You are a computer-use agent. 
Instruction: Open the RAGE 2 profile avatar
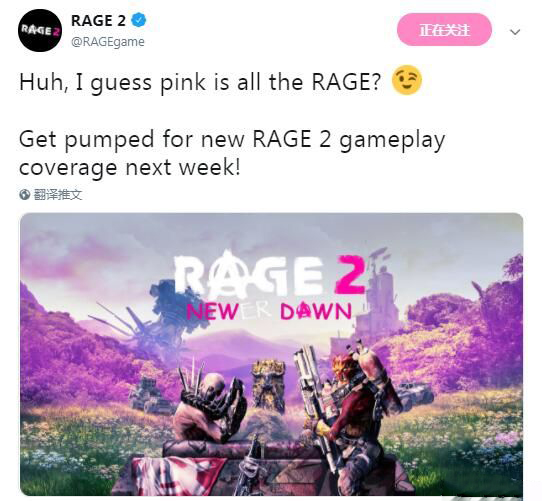coord(40,30)
